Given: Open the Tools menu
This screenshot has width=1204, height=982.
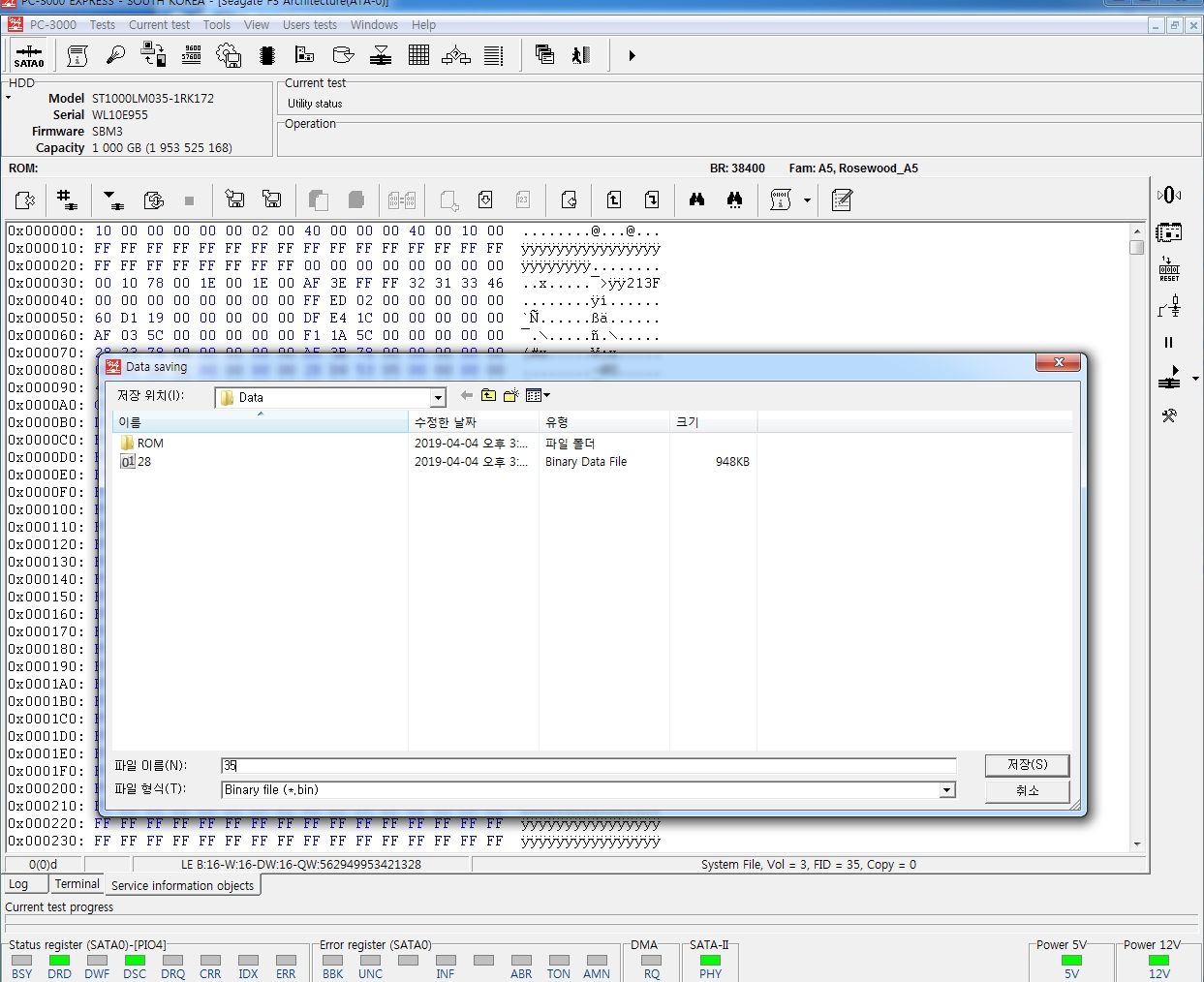Looking at the screenshot, I should [217, 25].
